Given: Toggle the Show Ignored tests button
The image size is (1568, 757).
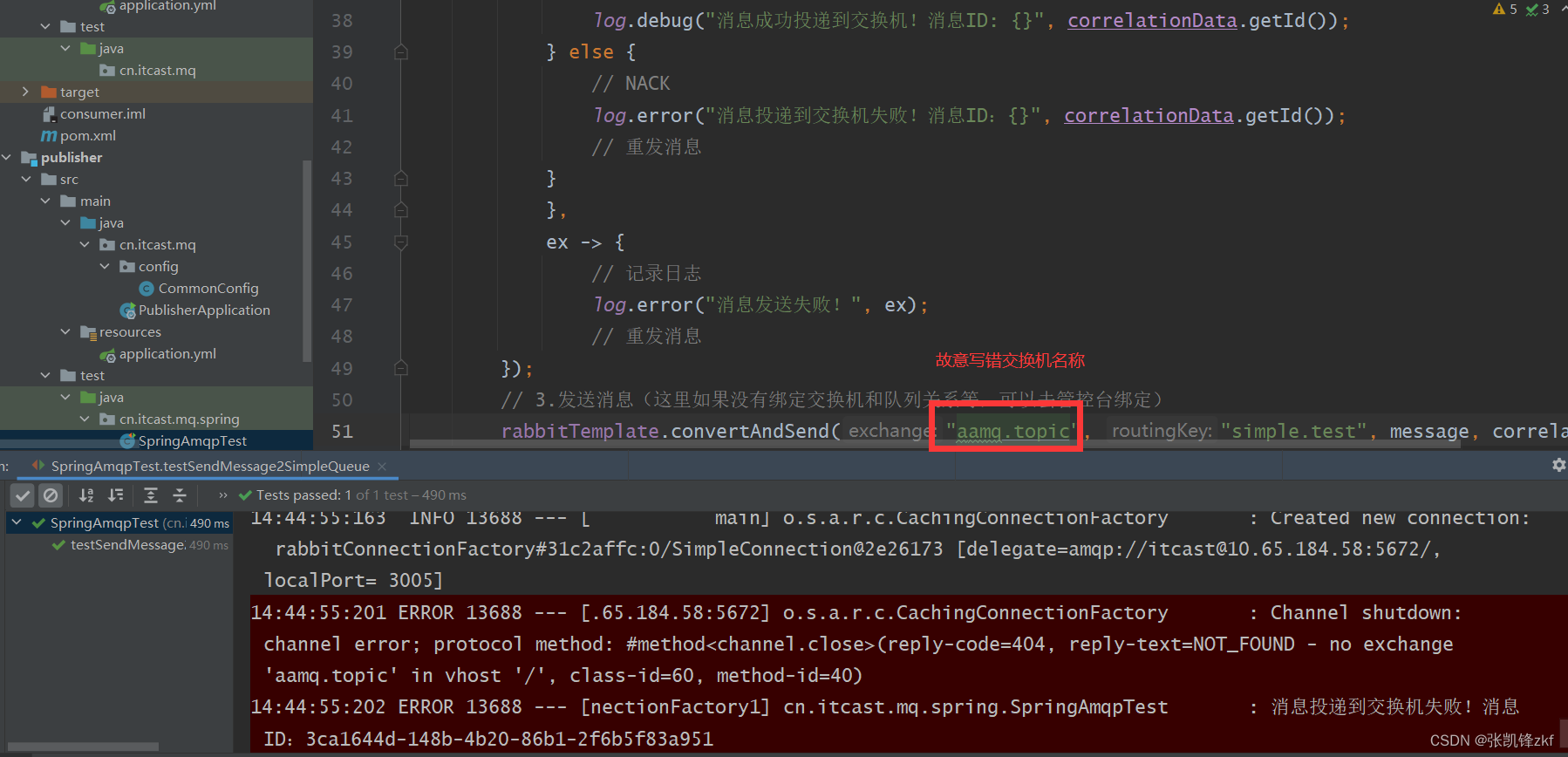Looking at the screenshot, I should click(x=51, y=495).
